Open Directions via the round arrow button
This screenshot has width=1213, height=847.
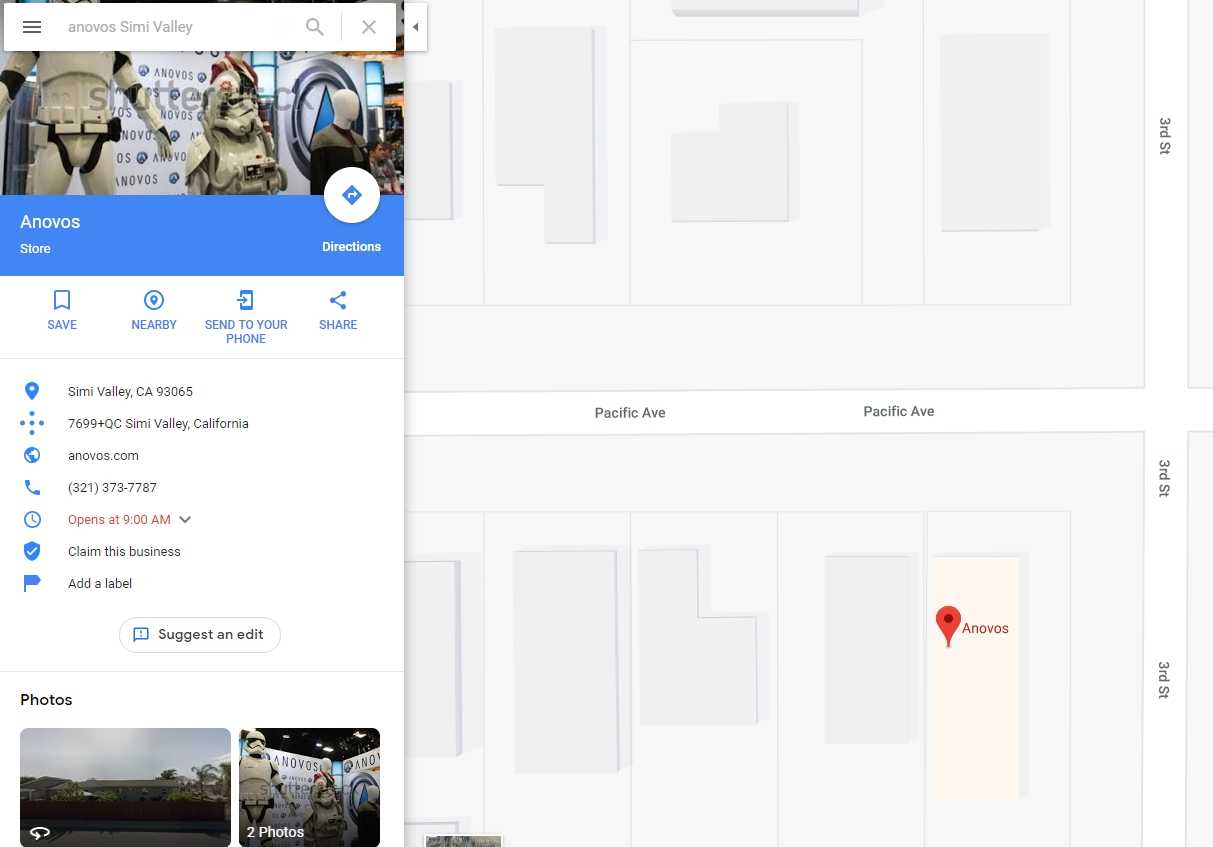[x=352, y=195]
